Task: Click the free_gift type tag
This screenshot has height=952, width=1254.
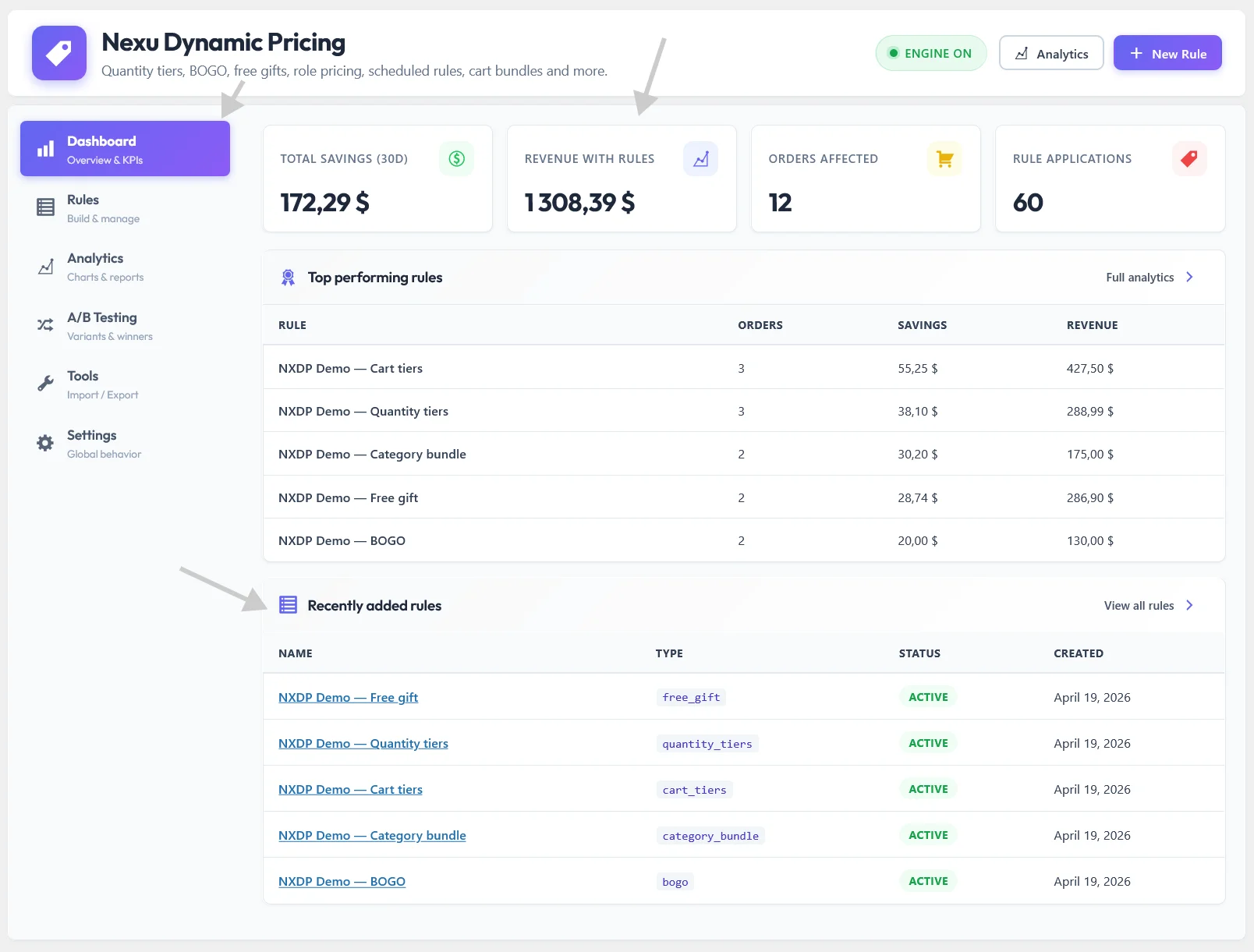Action: [x=691, y=697]
